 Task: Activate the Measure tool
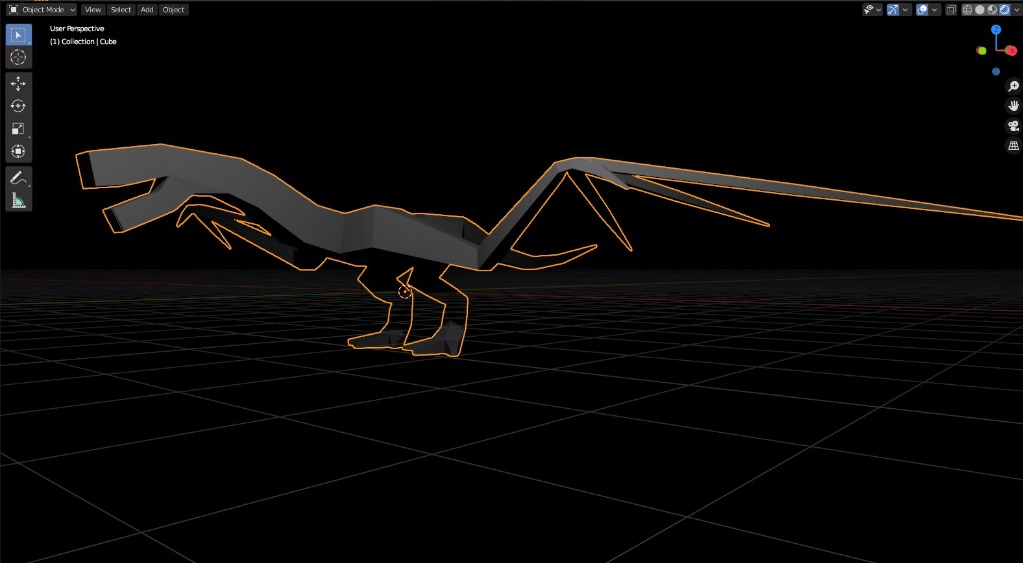(x=18, y=201)
